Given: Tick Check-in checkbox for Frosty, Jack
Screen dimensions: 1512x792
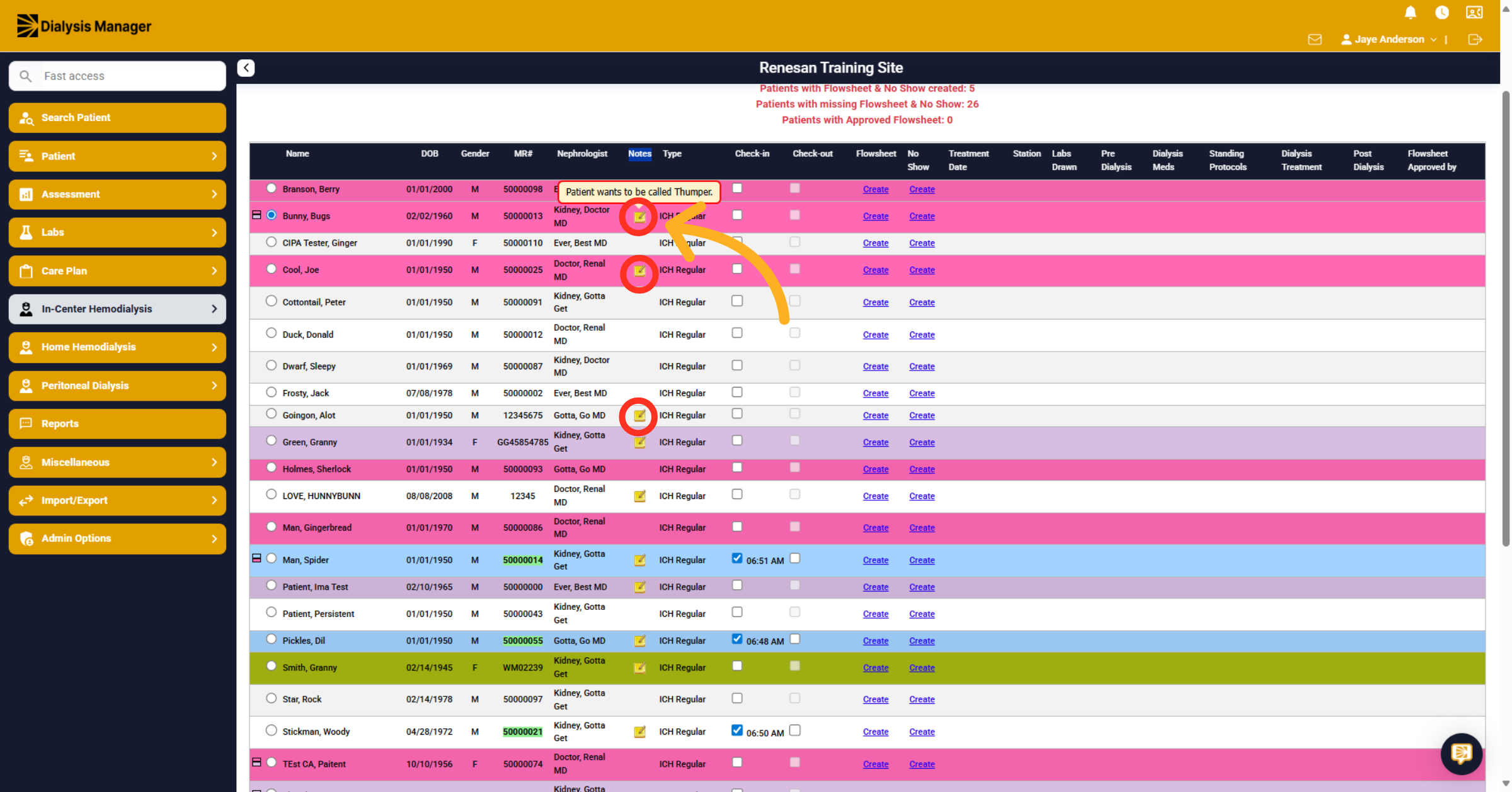Looking at the screenshot, I should click(737, 392).
